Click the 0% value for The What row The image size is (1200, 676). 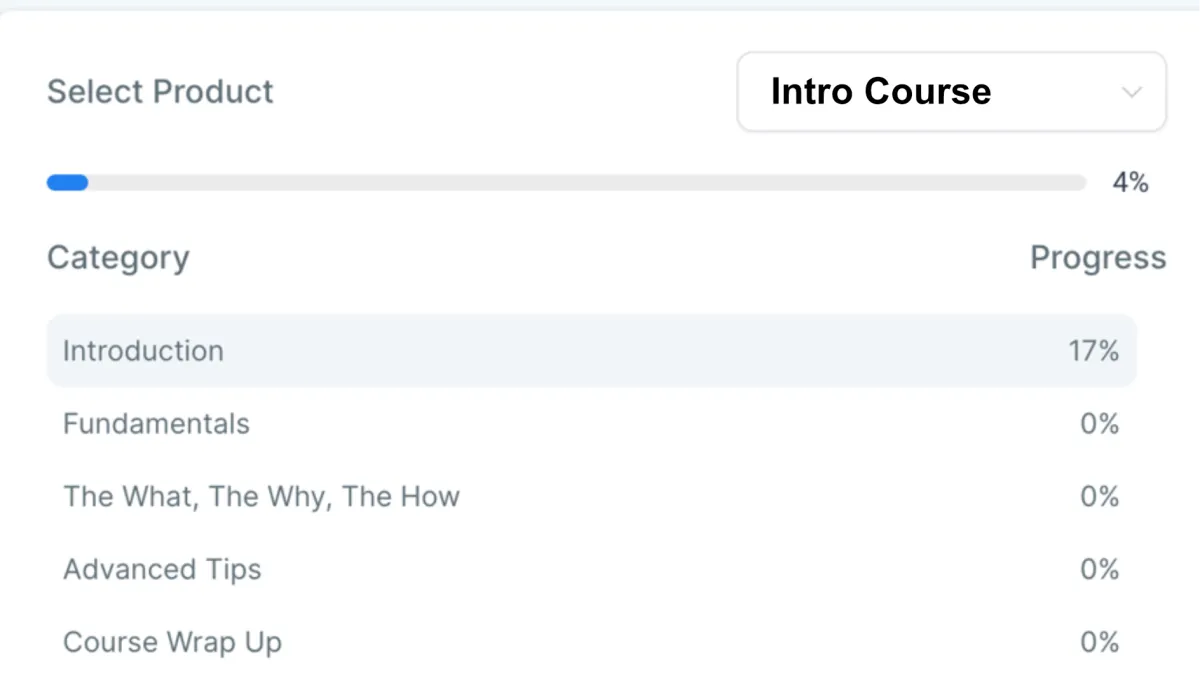coord(1099,497)
